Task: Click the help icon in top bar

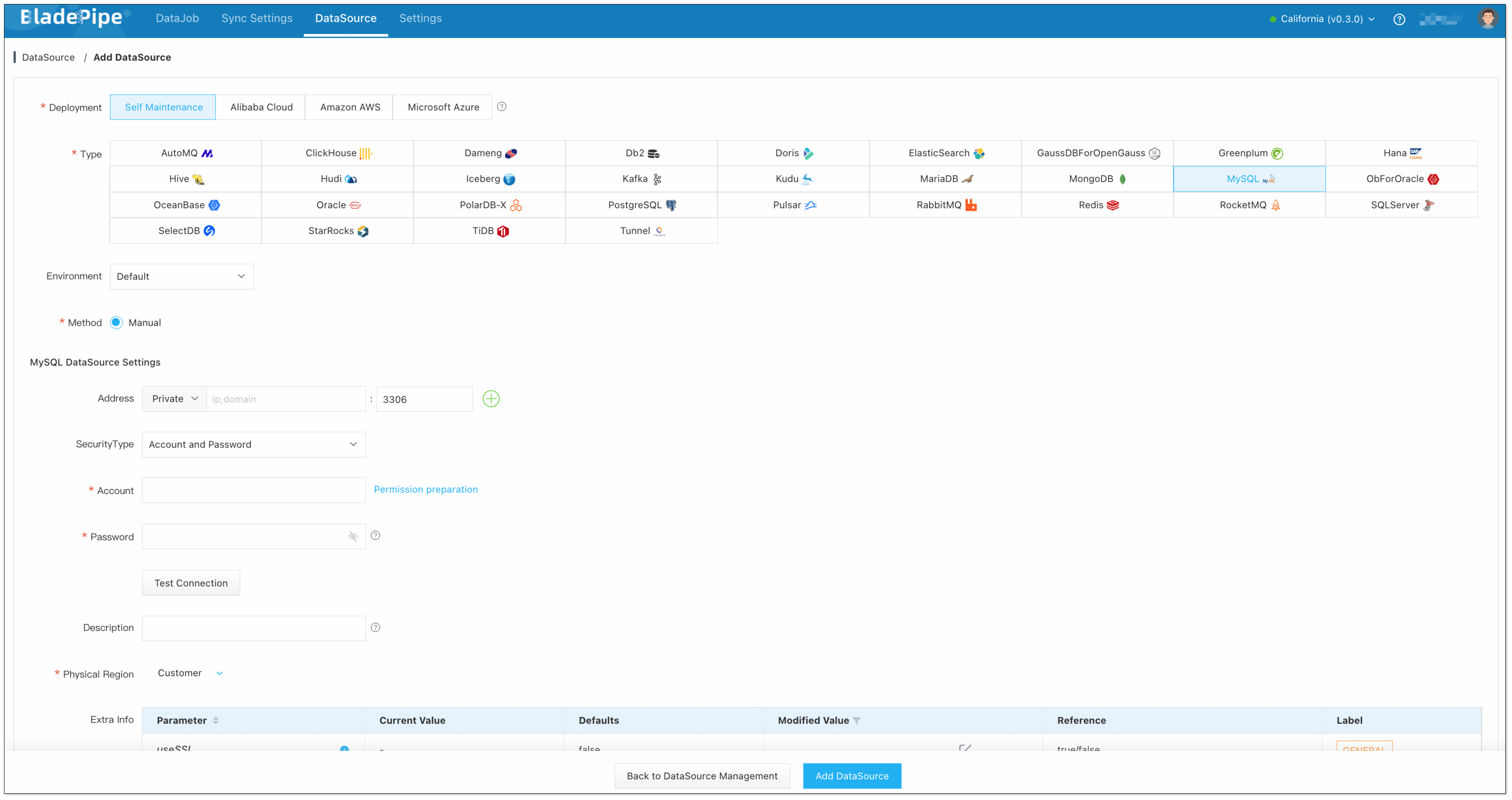Action: 1399,19
